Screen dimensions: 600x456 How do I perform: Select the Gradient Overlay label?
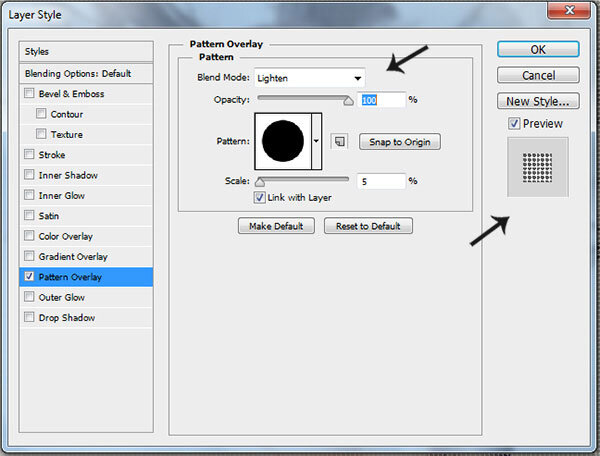coord(73,257)
